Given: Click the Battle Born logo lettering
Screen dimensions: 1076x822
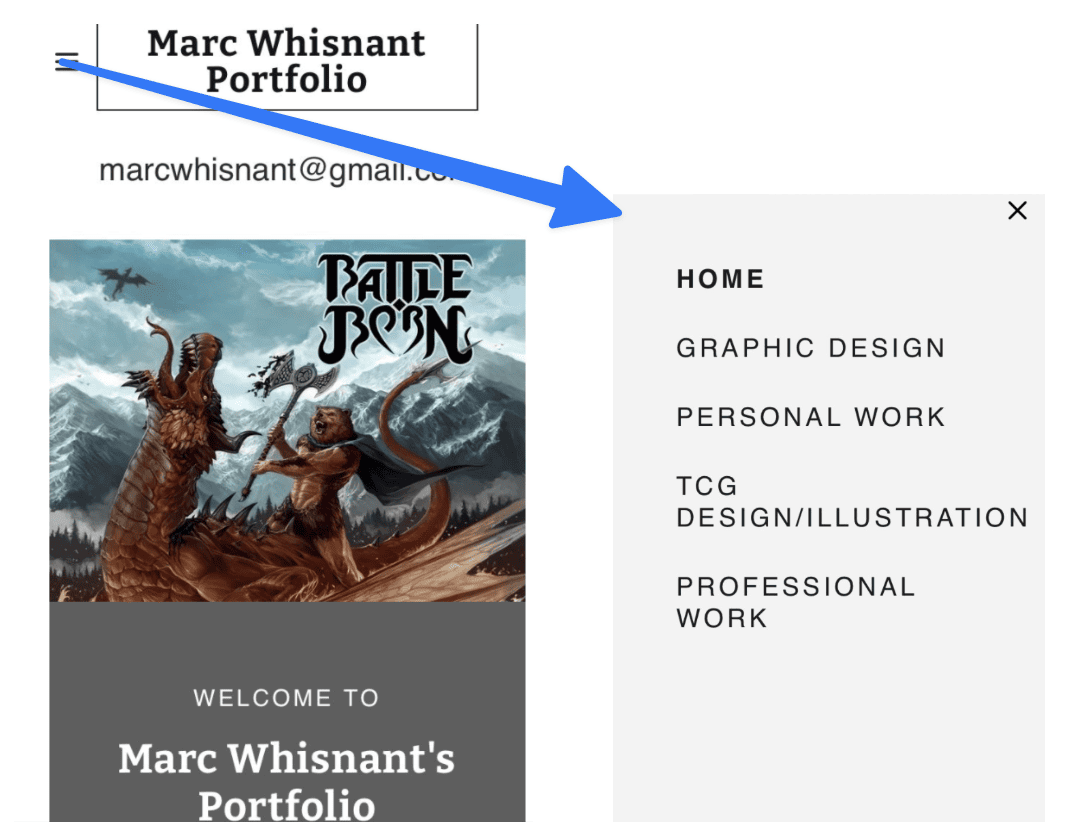Looking at the screenshot, I should click(395, 309).
